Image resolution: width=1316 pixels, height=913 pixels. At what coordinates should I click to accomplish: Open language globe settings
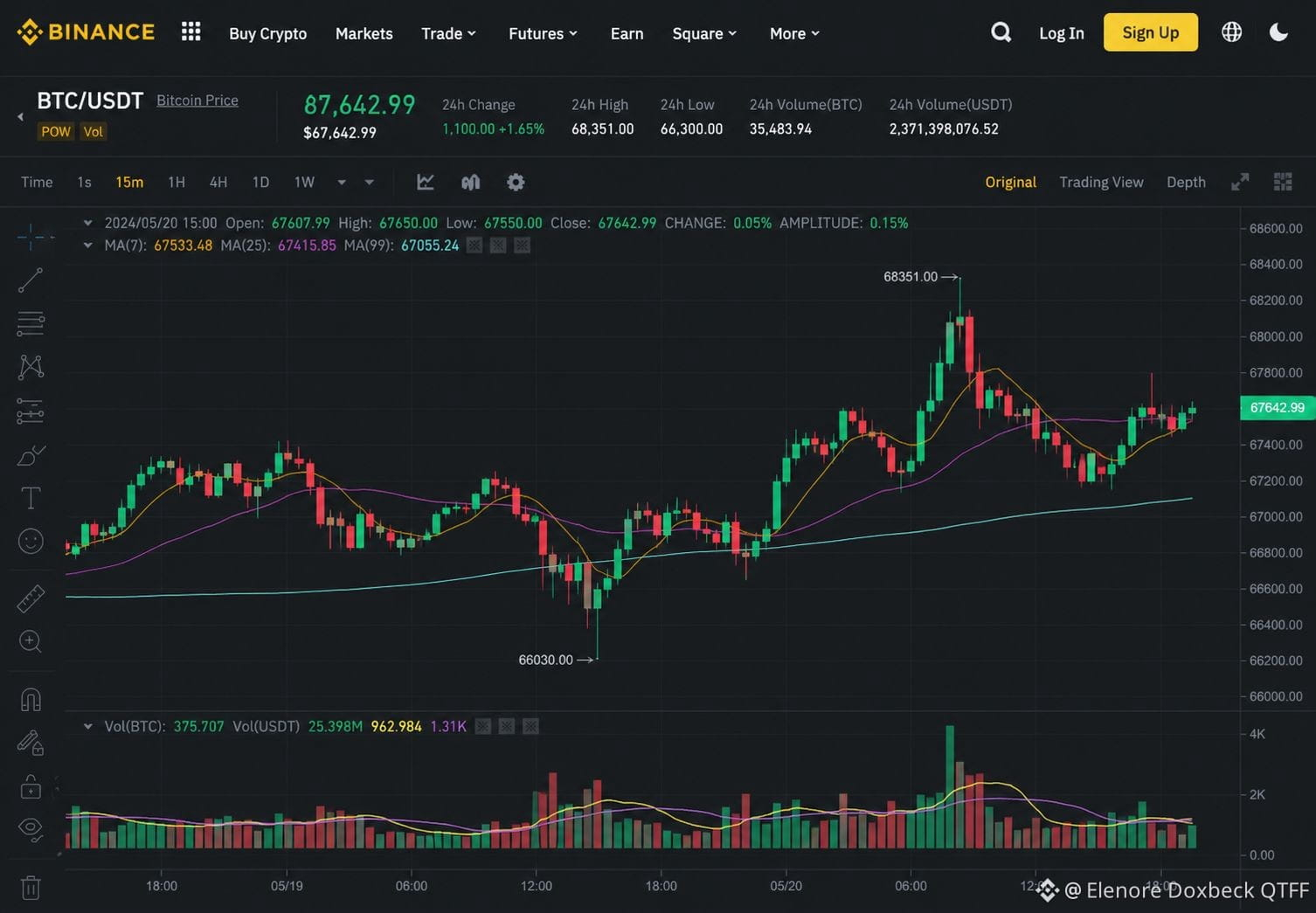(1231, 32)
